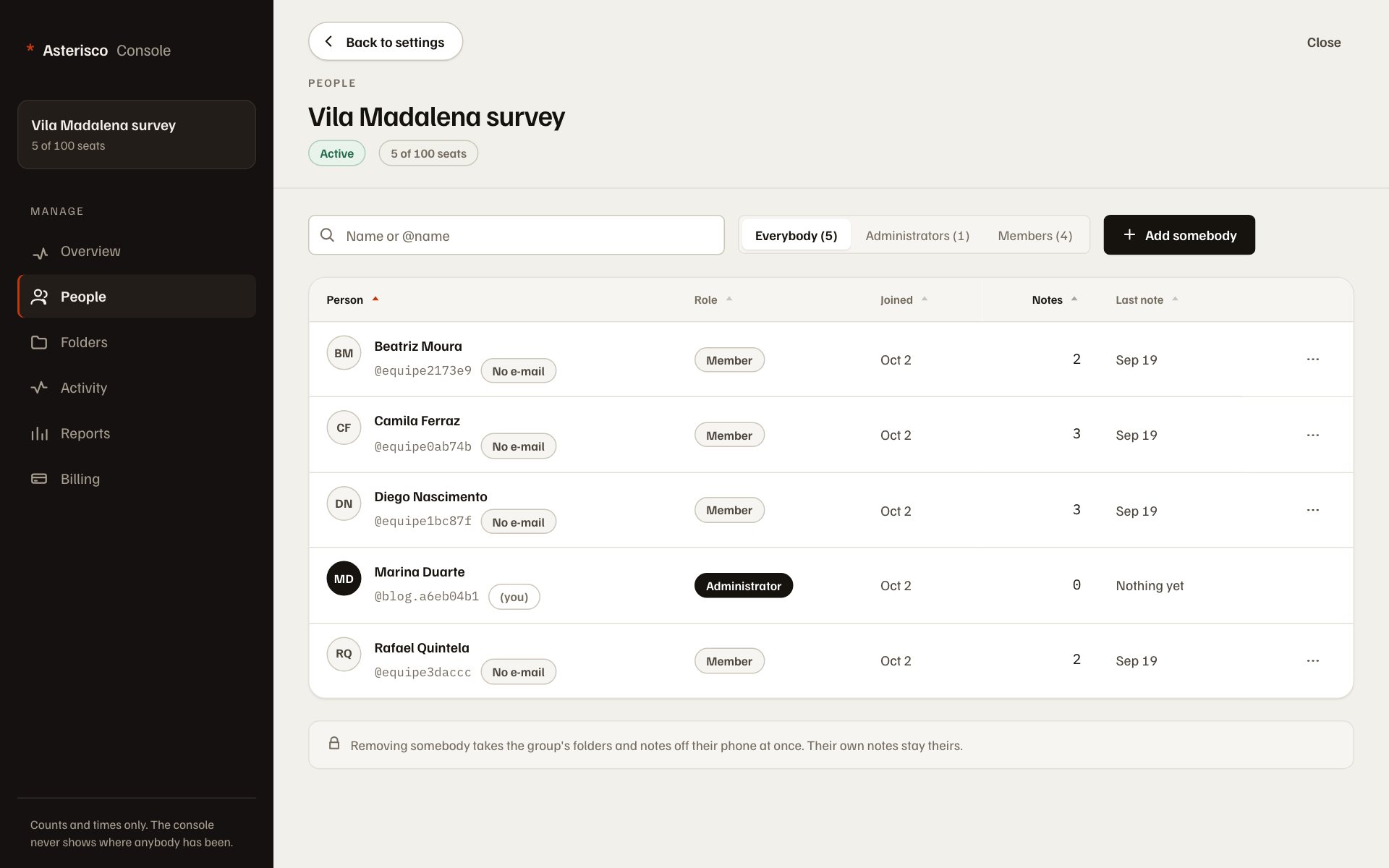Switch to the Members (4) tab
The width and height of the screenshot is (1389, 868).
1035,235
